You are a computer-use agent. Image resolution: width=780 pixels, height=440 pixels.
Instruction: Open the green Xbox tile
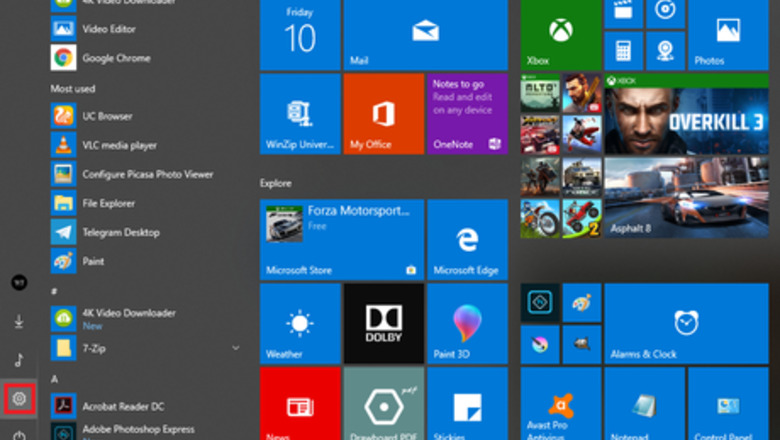click(561, 35)
